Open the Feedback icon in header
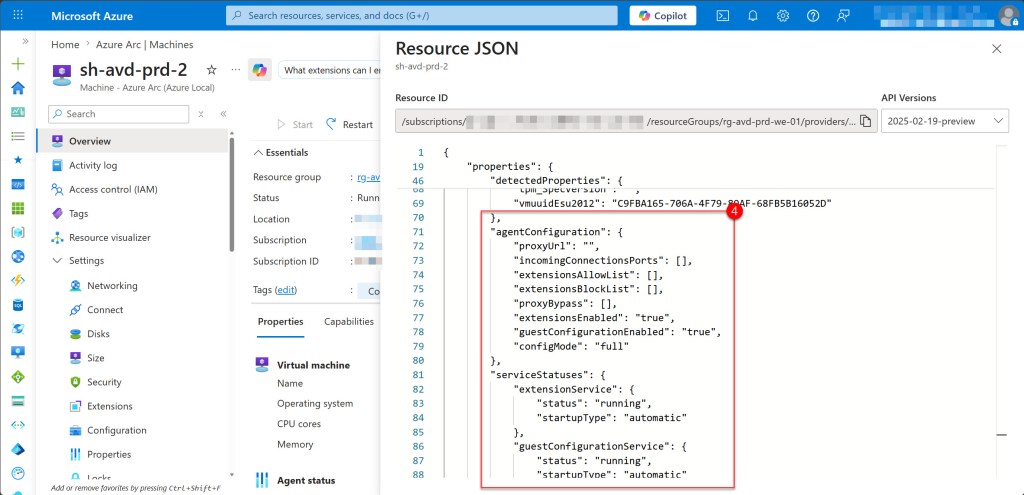This screenshot has height=495, width=1024. (844, 16)
